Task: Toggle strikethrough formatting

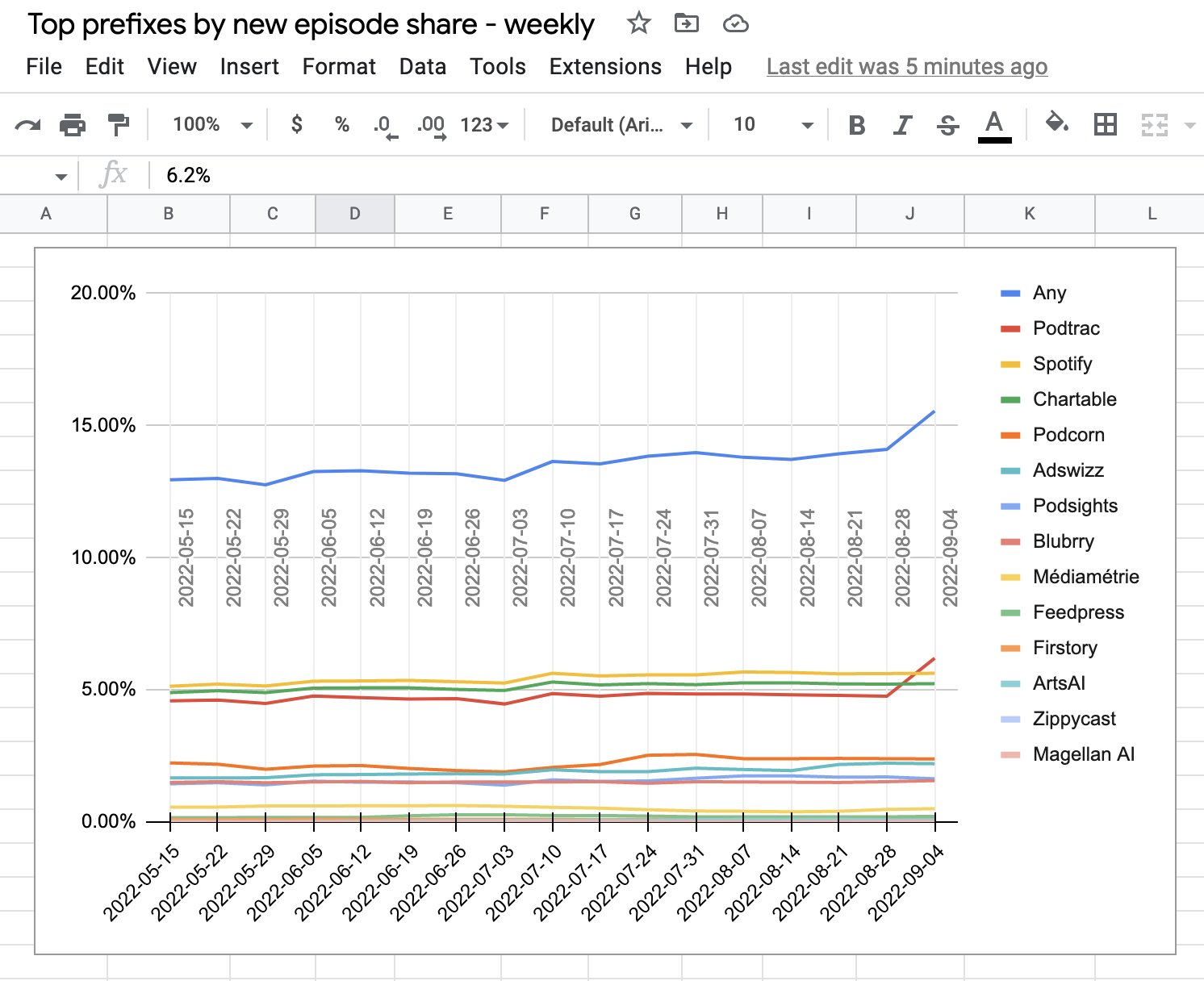Action: (948, 125)
